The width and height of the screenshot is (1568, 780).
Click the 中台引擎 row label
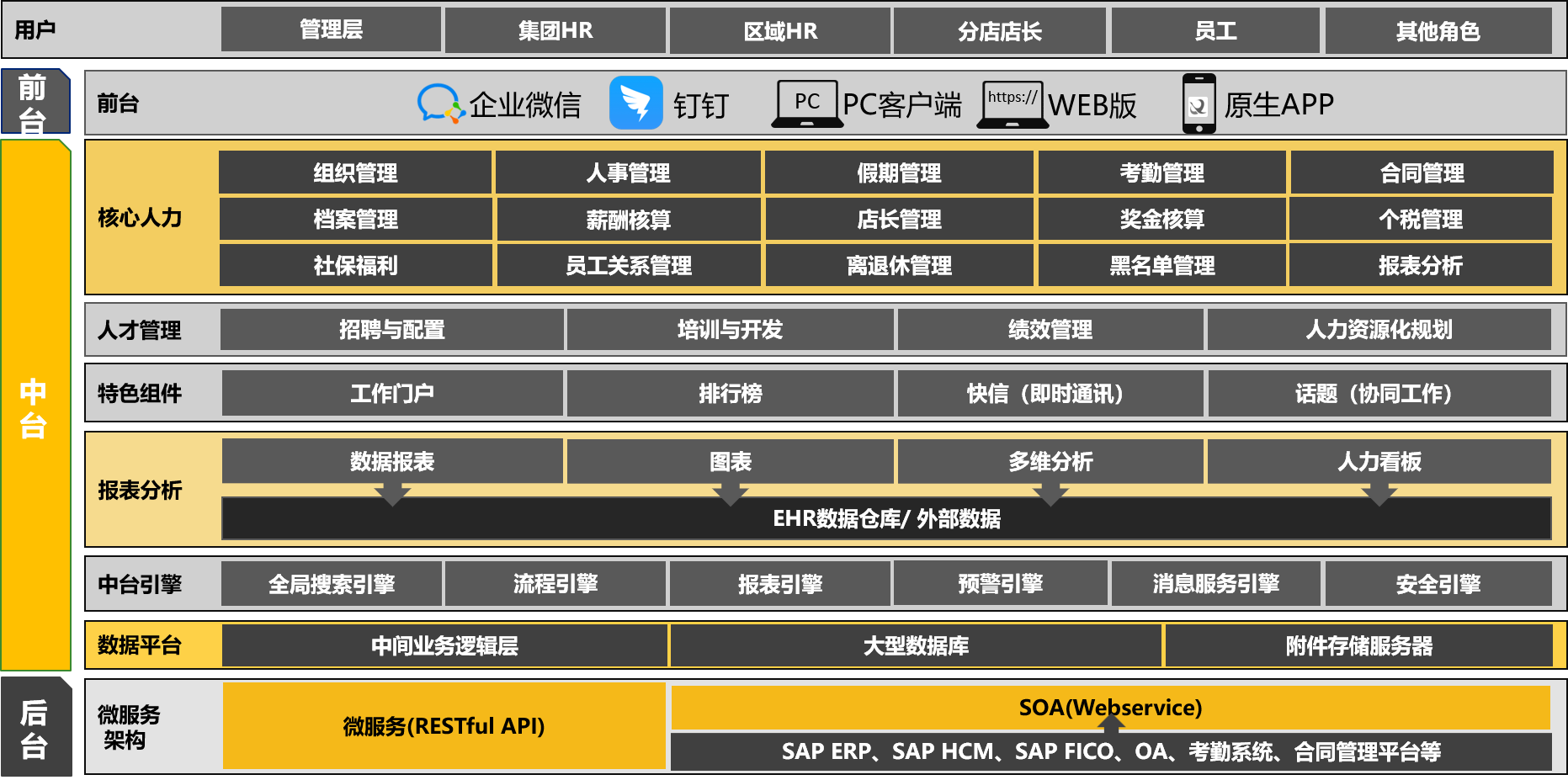click(140, 584)
